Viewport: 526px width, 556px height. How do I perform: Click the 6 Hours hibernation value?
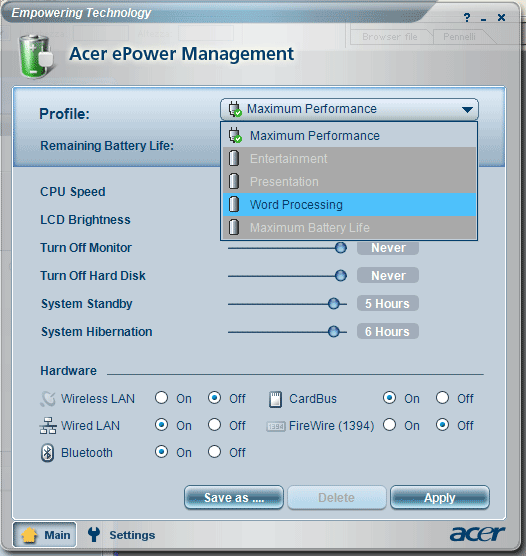pos(388,332)
